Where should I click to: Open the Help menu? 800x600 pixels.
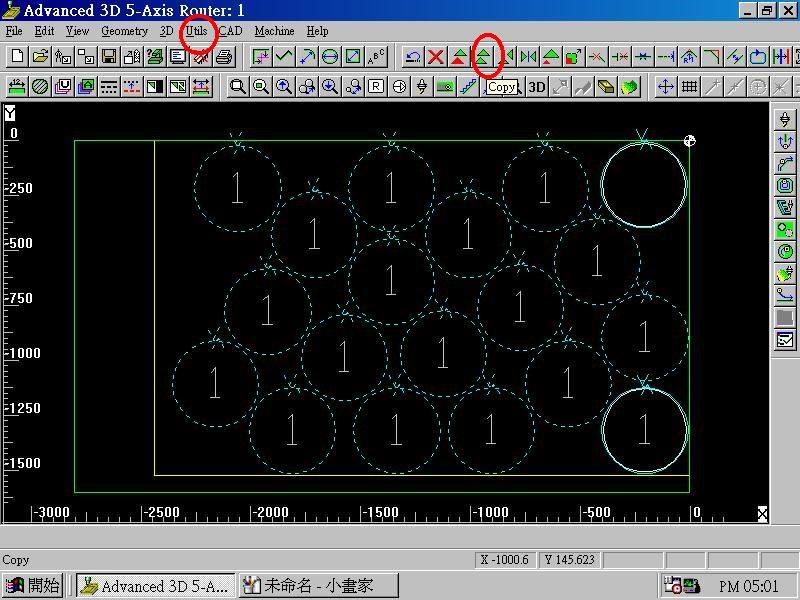(317, 31)
